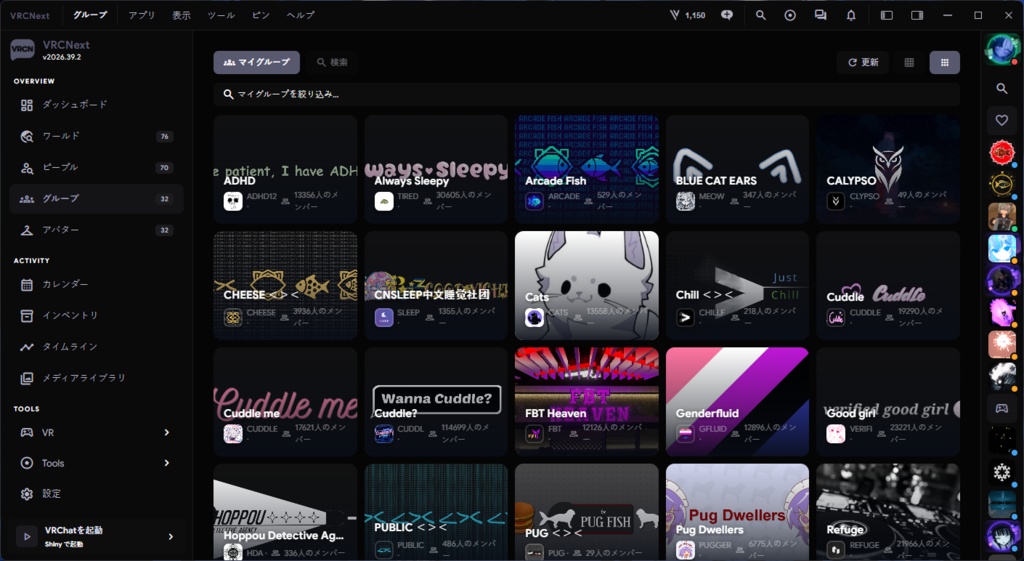Open the Calendar (カレンダー) page
This screenshot has height=561, width=1024.
pyautogui.click(x=96, y=284)
